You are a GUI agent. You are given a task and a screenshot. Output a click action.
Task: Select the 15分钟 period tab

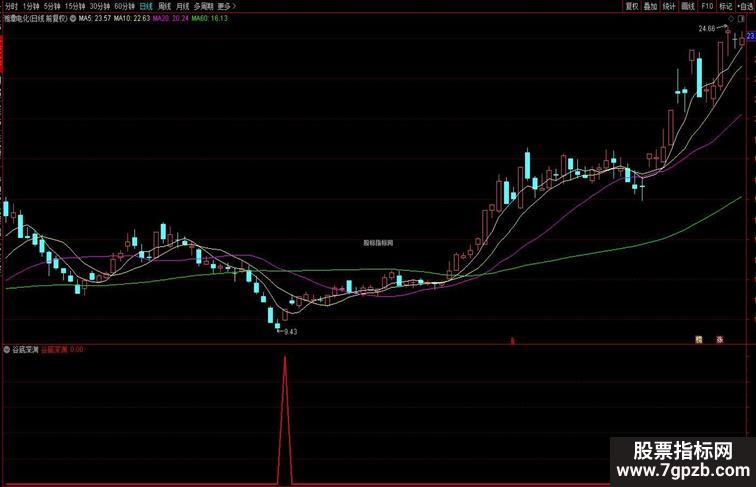point(75,6)
